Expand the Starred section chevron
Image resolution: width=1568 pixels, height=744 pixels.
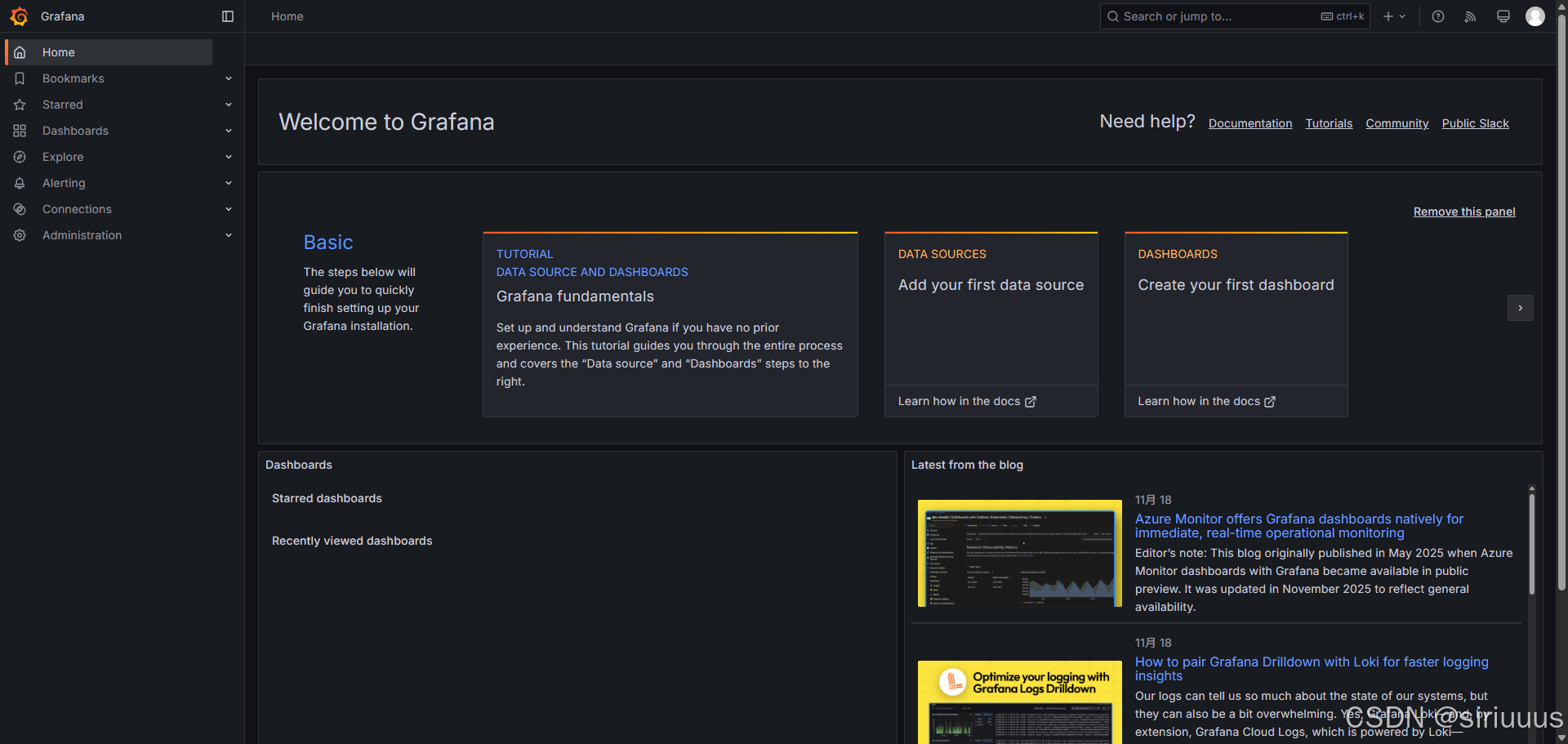click(229, 105)
